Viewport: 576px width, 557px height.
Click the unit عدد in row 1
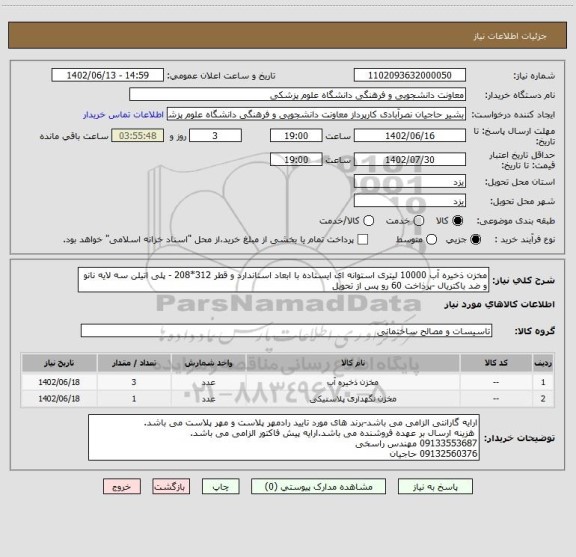[x=208, y=382]
